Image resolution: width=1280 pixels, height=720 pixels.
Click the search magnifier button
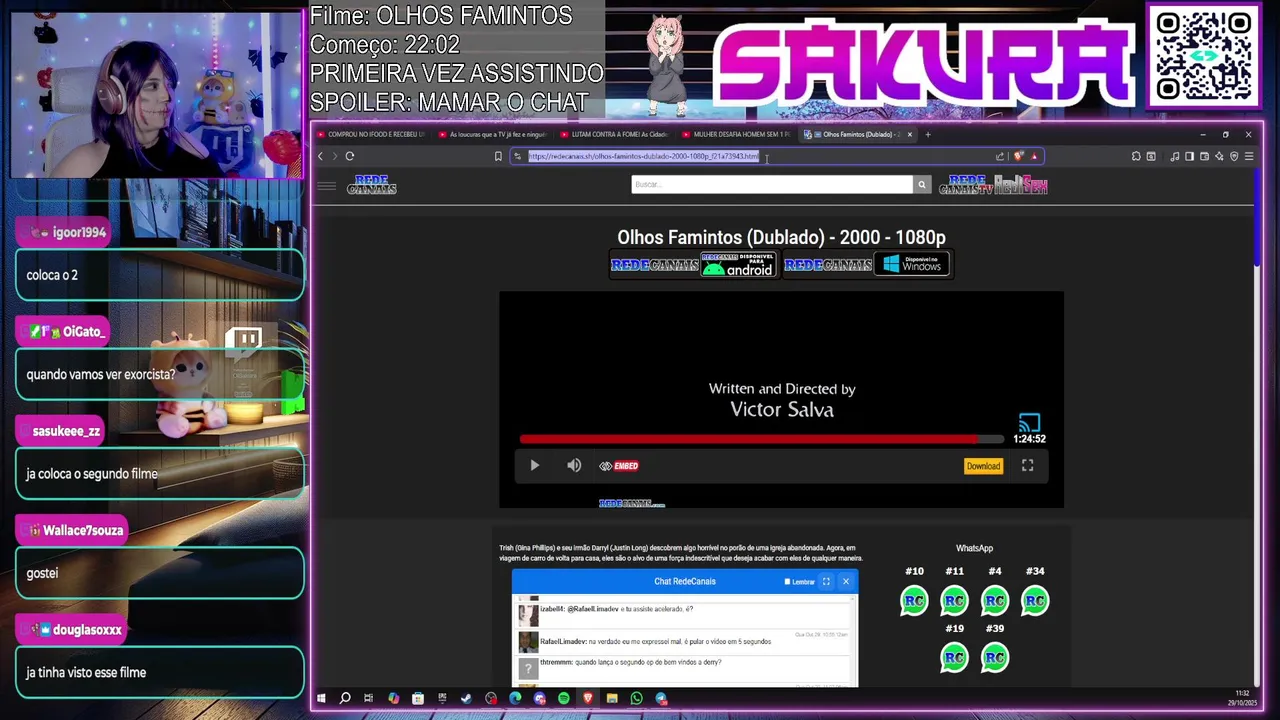[x=921, y=184]
